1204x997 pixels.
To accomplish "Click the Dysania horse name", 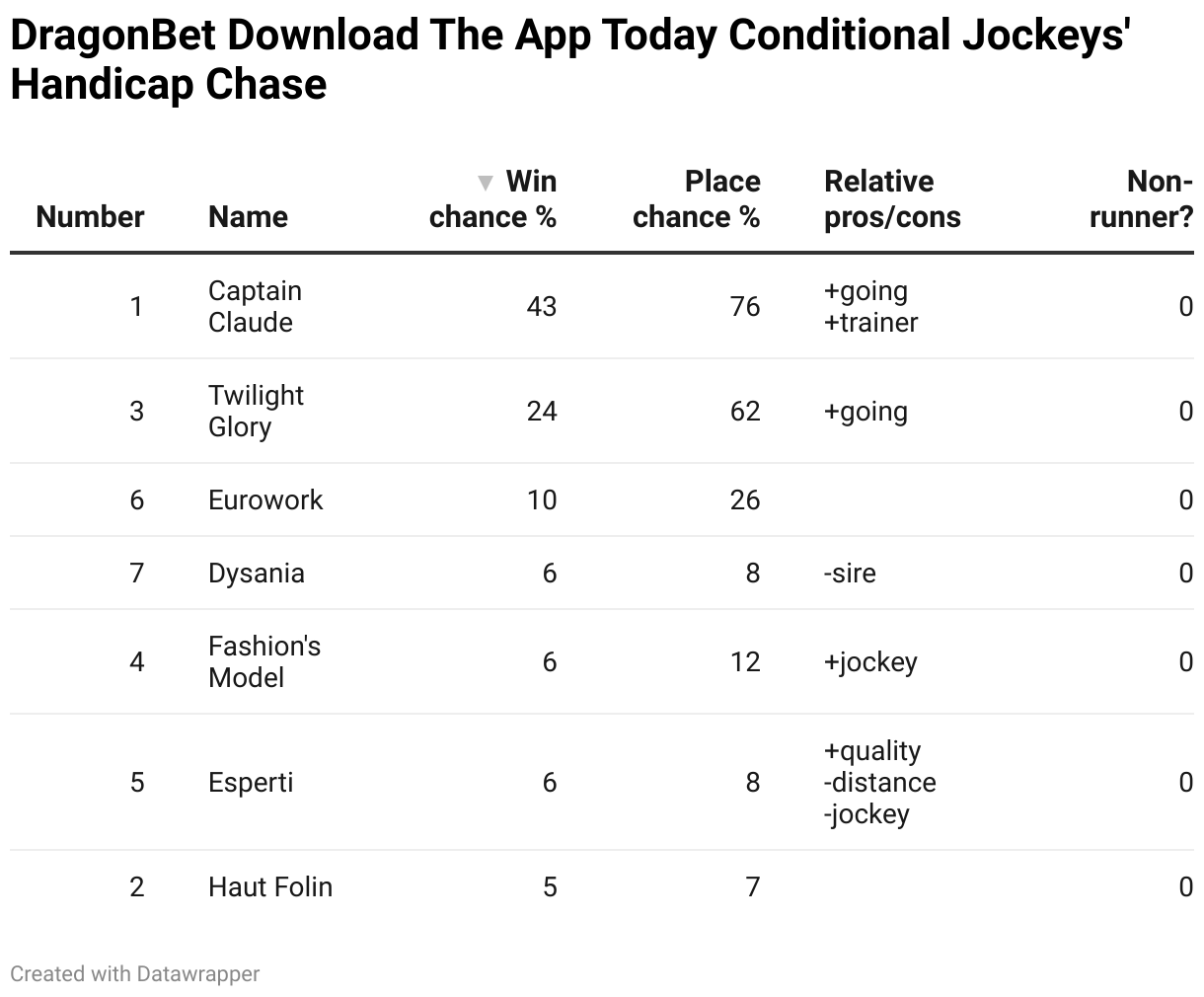I will coord(257,574).
